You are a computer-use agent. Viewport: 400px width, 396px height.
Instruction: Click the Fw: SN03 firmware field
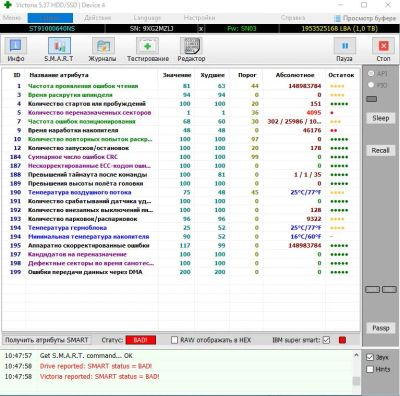(242, 29)
